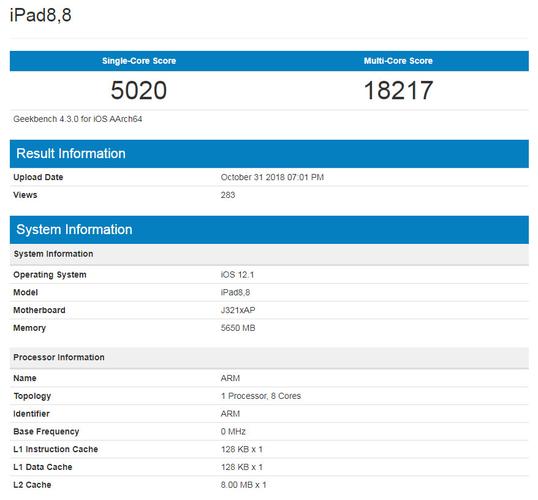Click the iOS 12.1 value
The height and width of the screenshot is (500, 538).
(x=237, y=275)
